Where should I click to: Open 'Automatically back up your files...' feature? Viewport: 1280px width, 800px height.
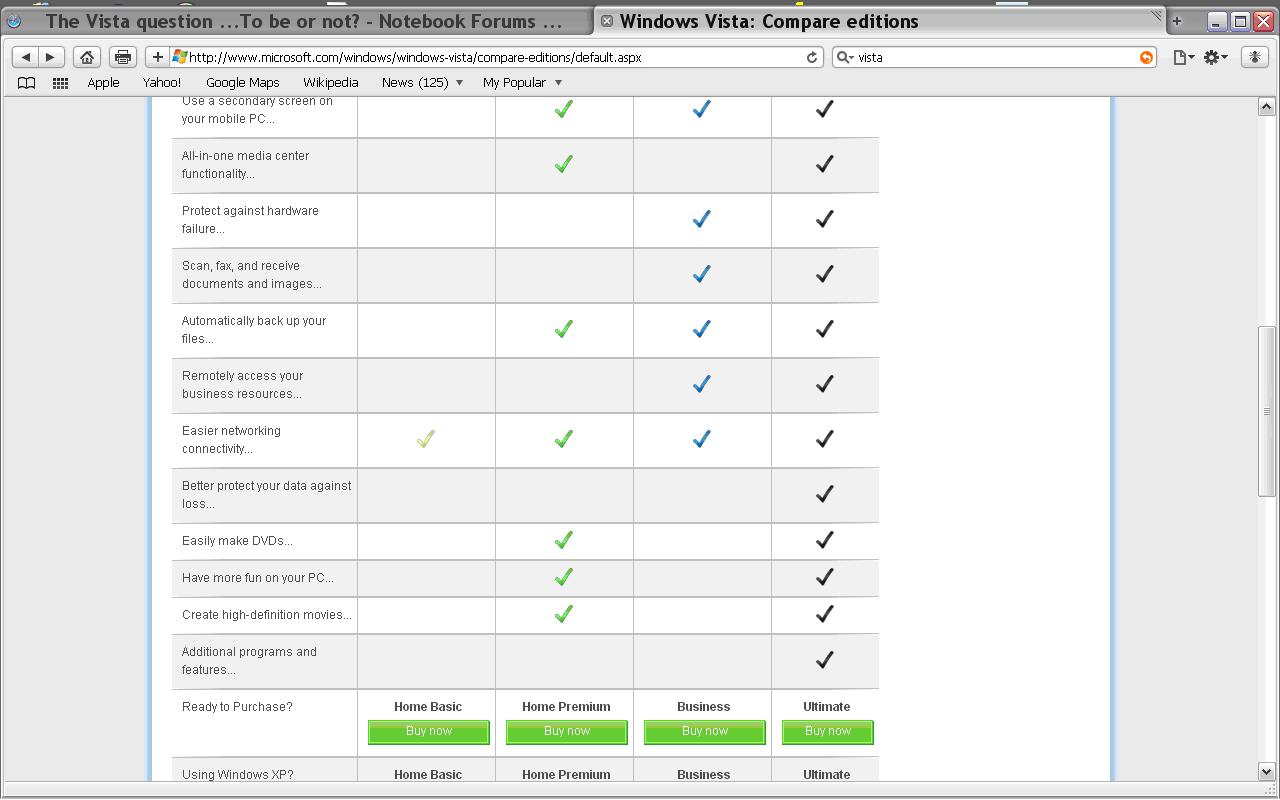click(254, 330)
